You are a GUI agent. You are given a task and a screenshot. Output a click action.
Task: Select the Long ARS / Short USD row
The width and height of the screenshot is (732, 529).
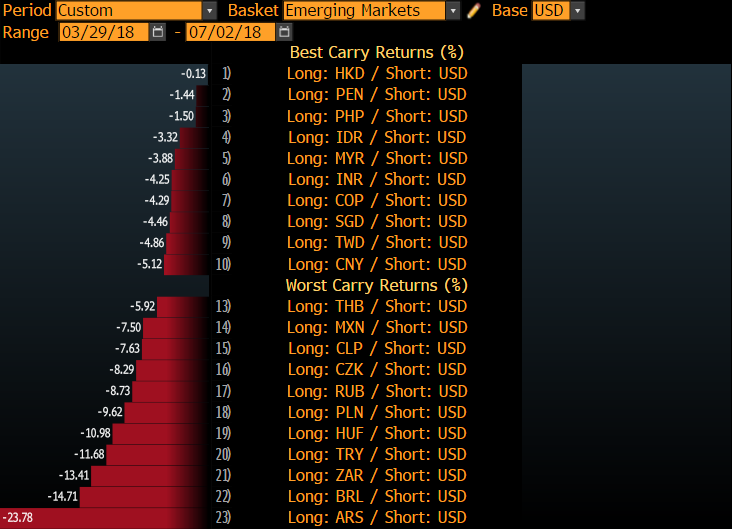(376, 517)
